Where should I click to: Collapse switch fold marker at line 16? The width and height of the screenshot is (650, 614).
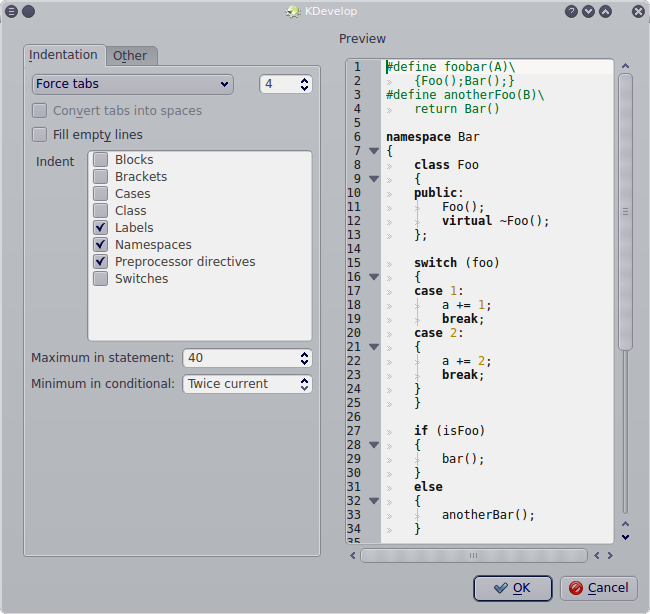point(374,277)
